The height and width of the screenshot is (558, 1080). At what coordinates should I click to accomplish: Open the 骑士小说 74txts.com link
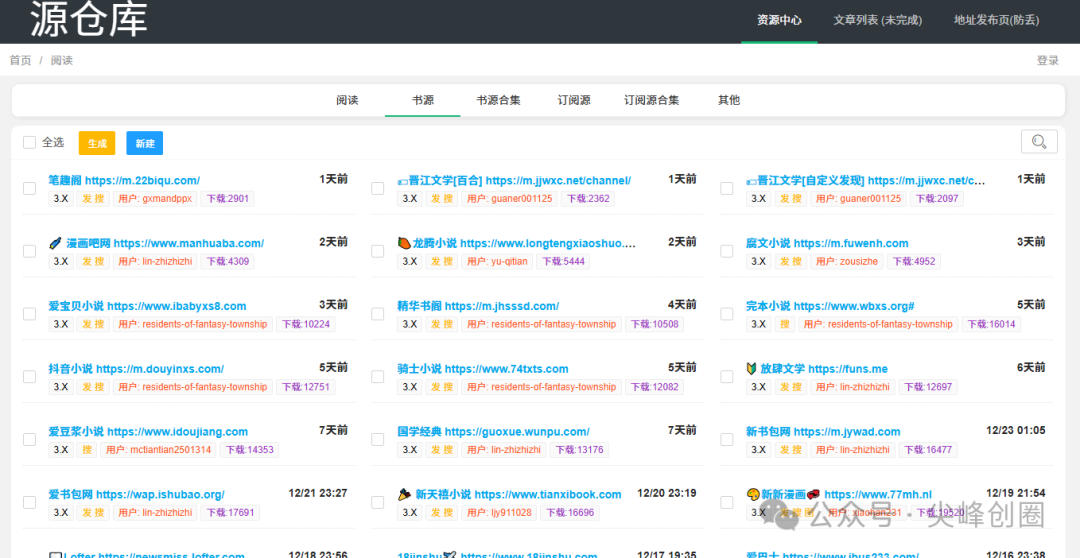[x=483, y=369]
